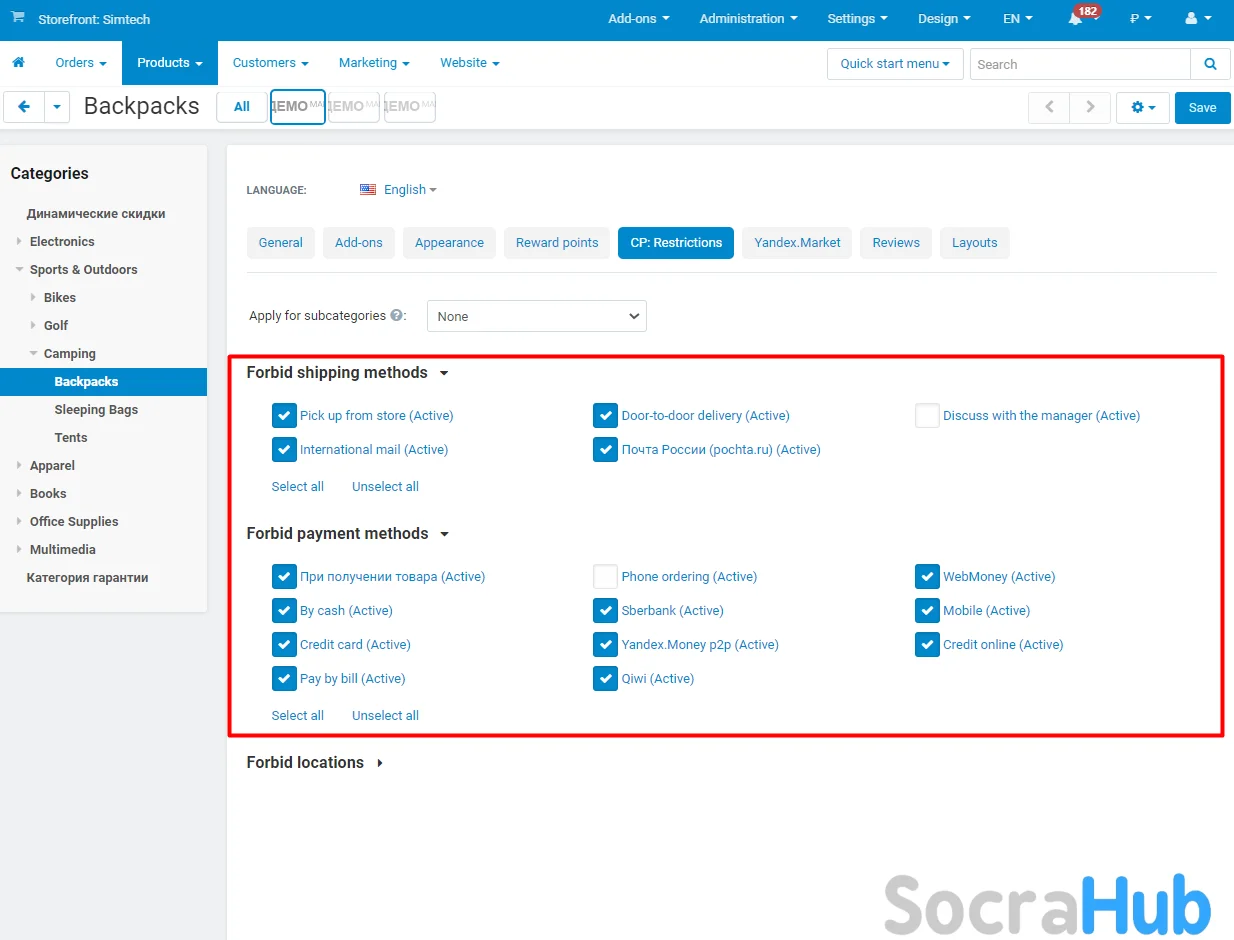Open the user account icon menu

(x=1197, y=19)
